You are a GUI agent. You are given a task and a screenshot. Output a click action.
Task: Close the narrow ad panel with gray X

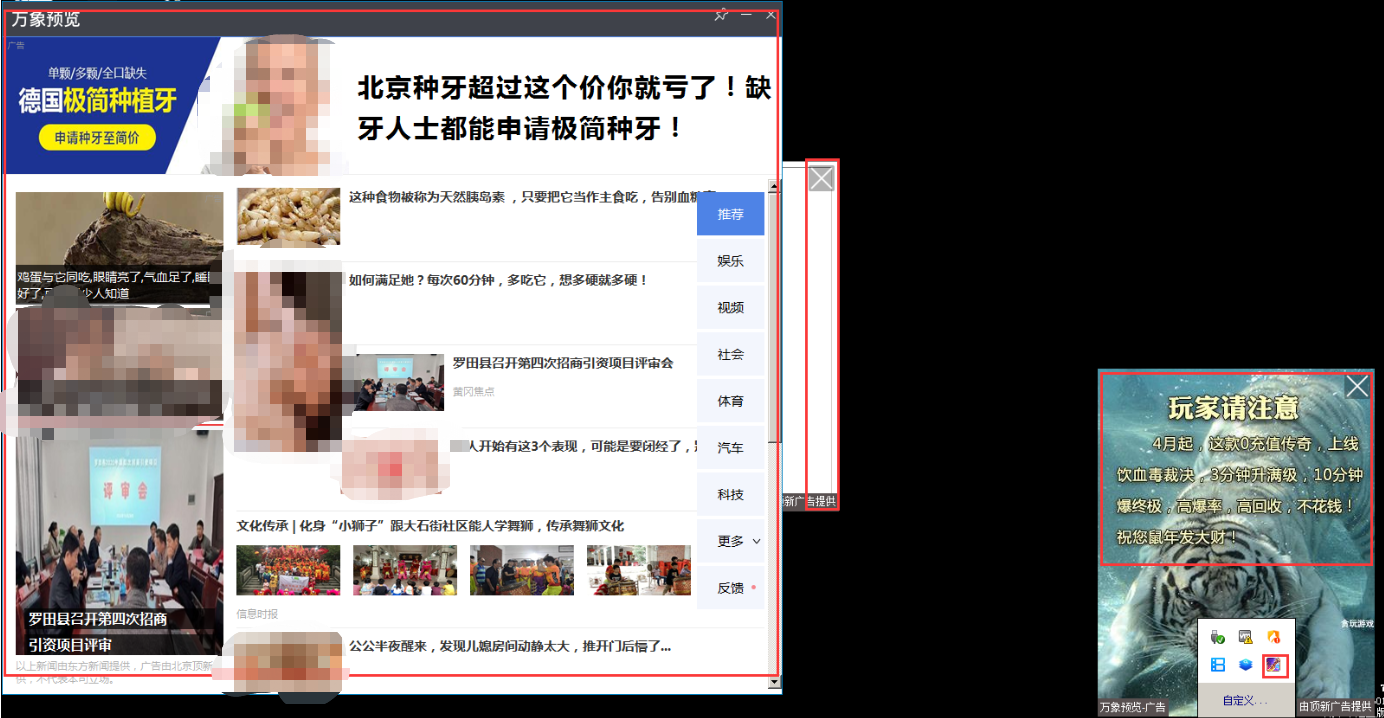pyautogui.click(x=821, y=178)
